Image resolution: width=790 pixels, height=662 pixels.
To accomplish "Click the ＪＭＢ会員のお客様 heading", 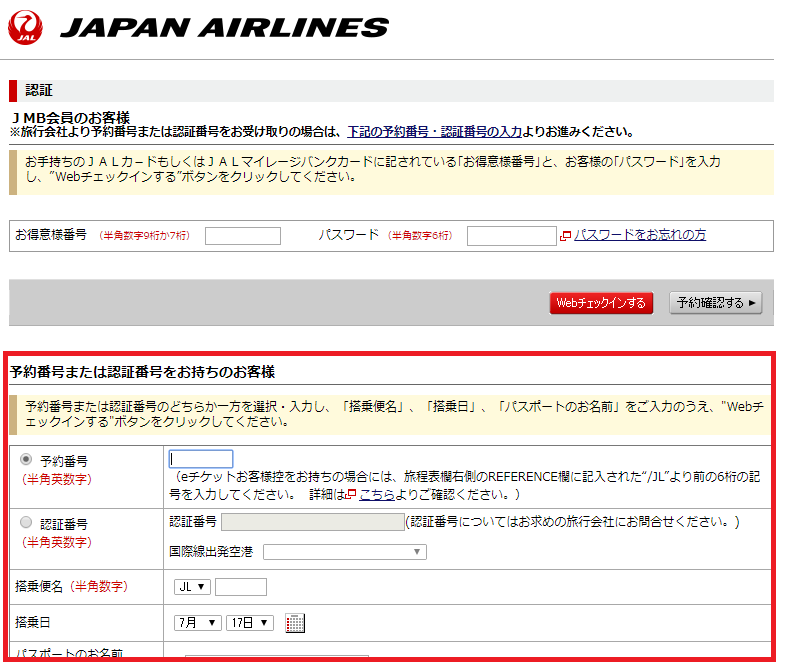I will (71, 118).
